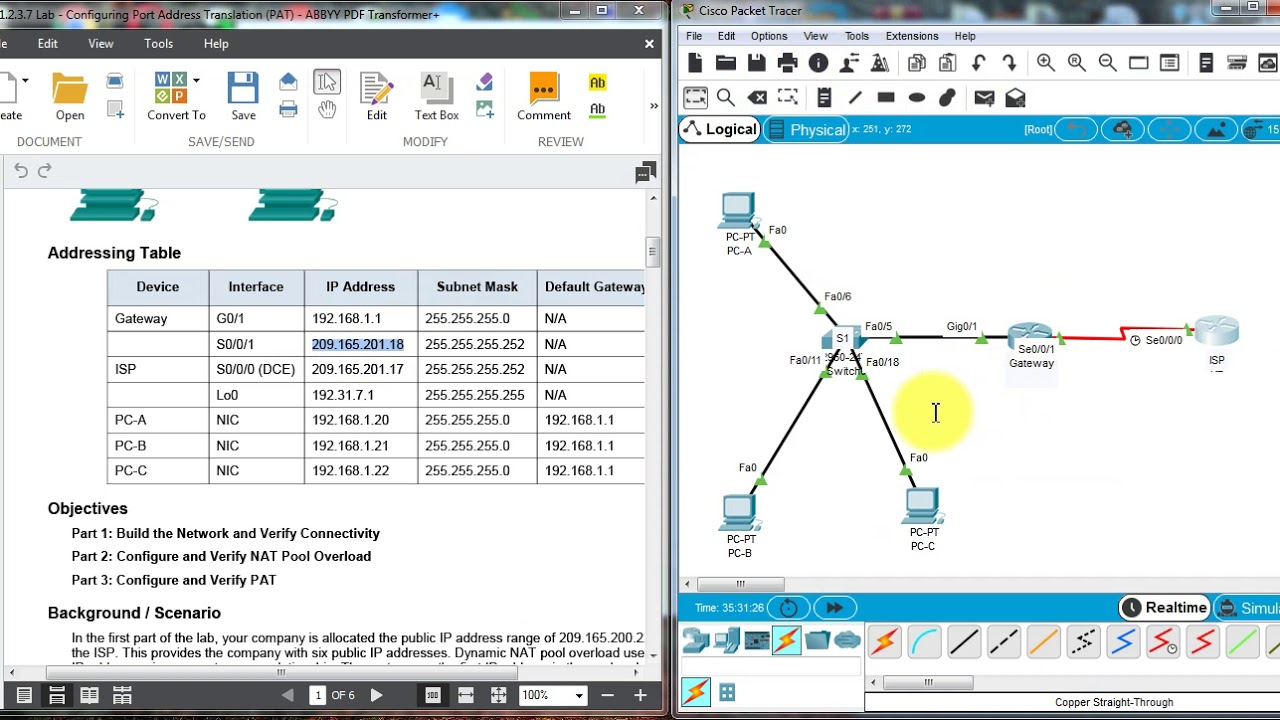1280x720 pixels.
Task: Choose the Copper Straight-Through cable
Action: click(x=964, y=641)
